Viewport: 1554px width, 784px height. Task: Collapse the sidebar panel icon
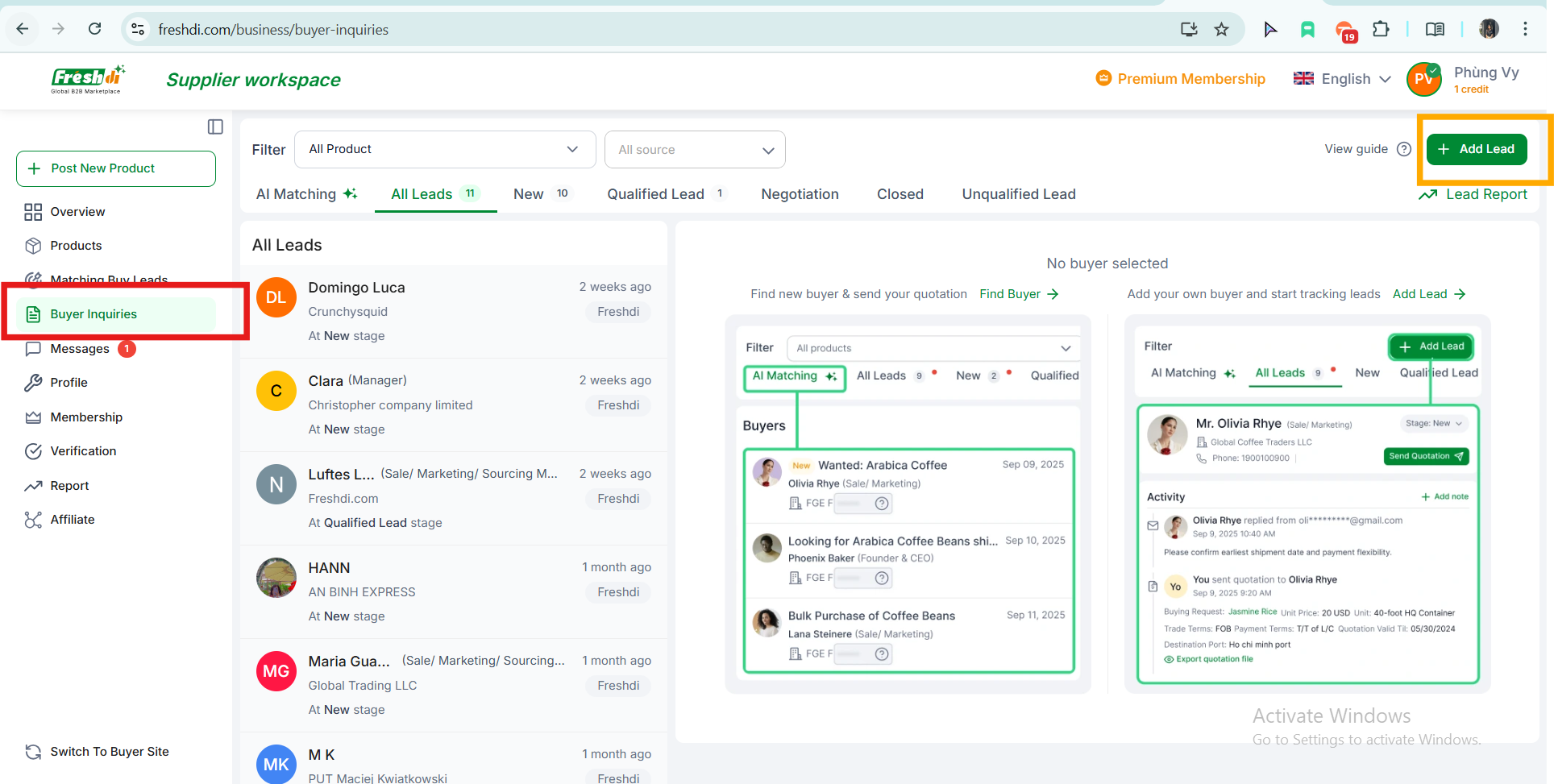215,127
